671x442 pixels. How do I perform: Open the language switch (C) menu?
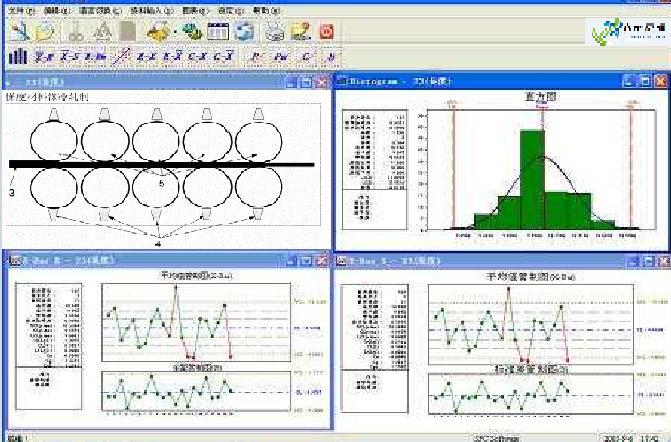(x=100, y=11)
